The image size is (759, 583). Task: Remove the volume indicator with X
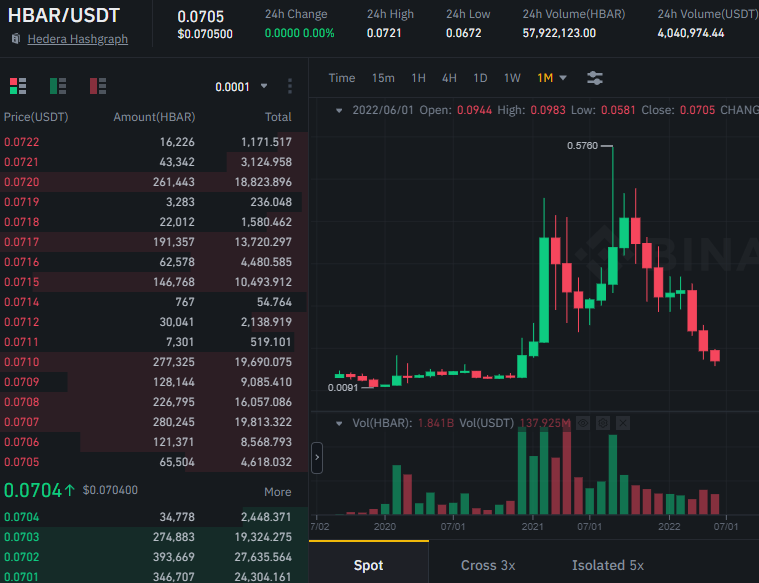pos(623,423)
